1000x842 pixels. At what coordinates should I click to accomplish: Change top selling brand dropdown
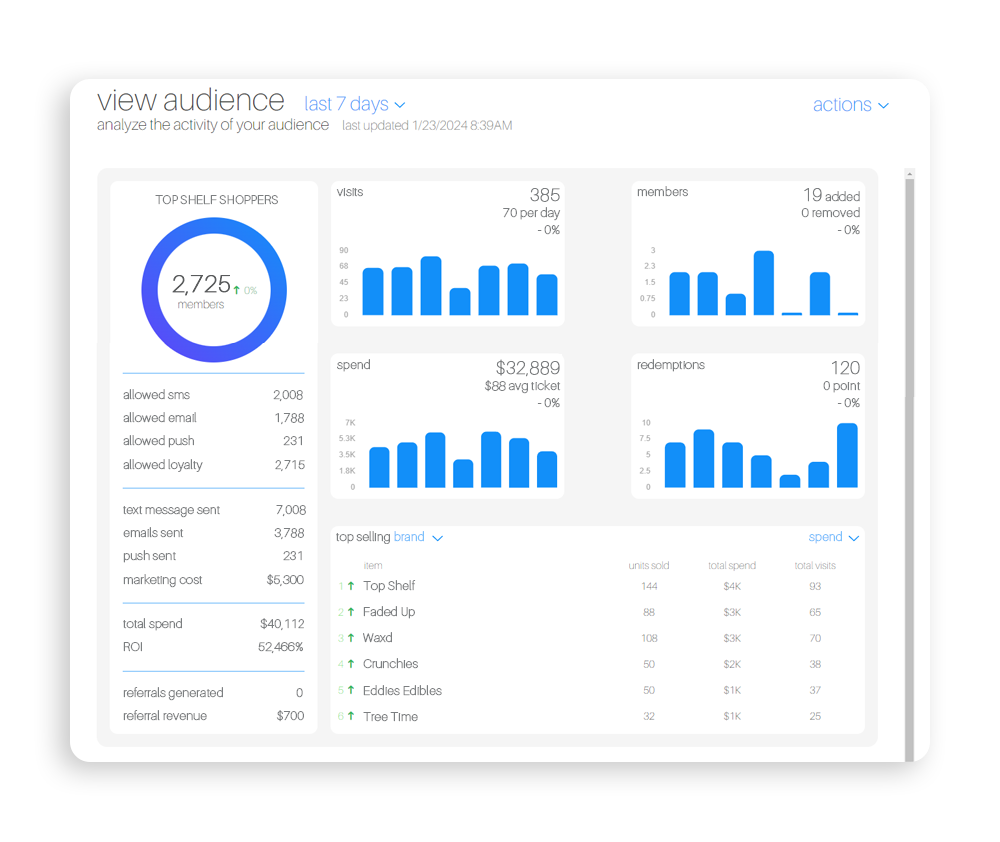(x=418, y=537)
